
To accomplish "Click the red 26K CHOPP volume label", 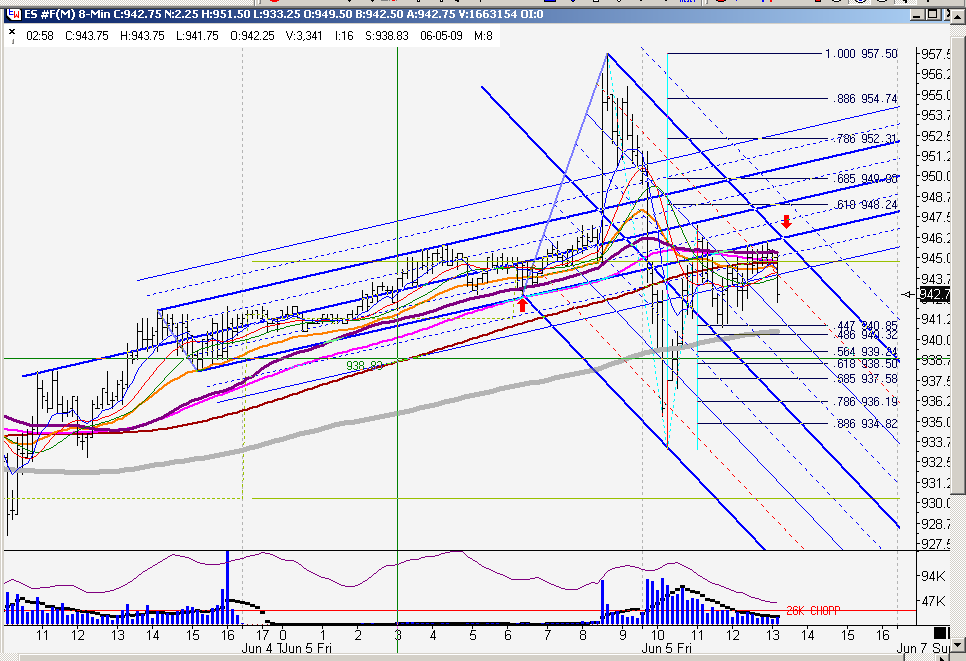I will point(813,611).
